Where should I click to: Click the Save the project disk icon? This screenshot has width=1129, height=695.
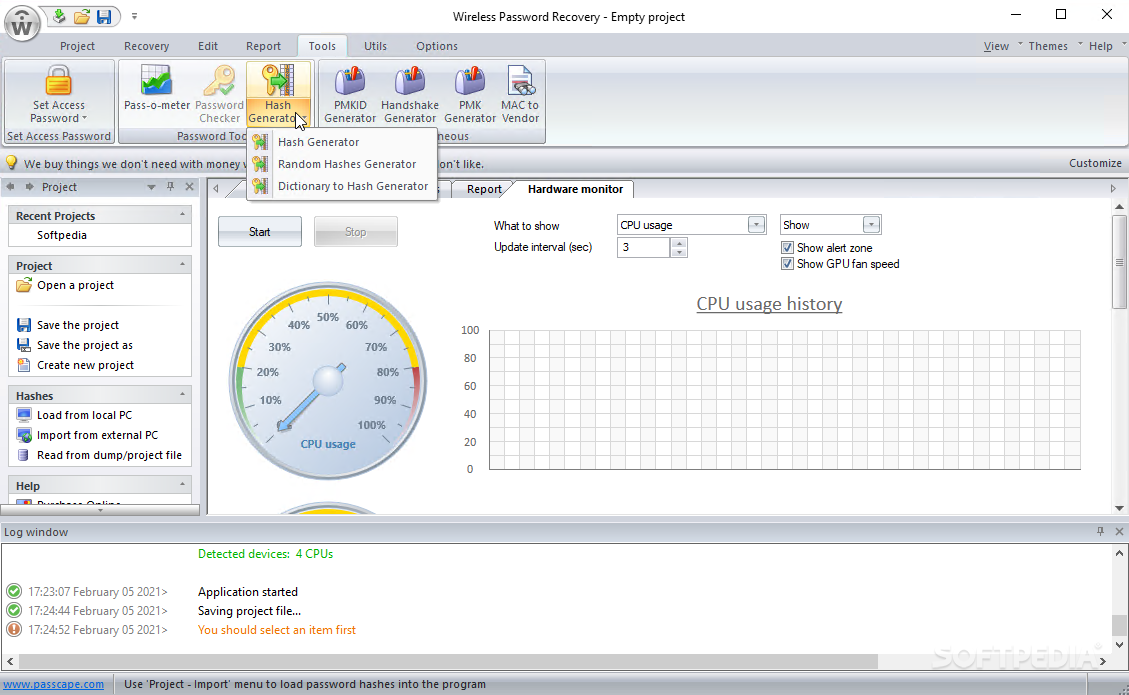point(24,325)
